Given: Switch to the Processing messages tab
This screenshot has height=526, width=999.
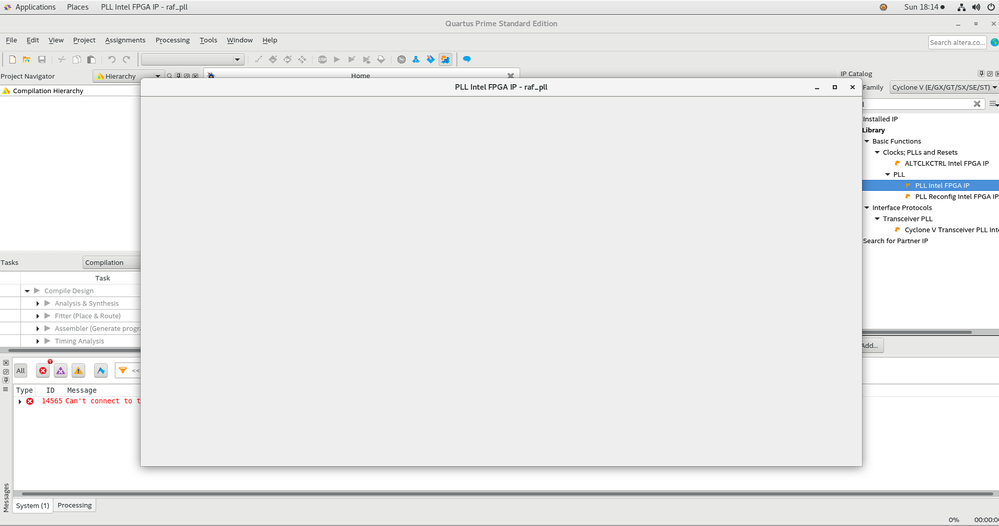Looking at the screenshot, I should [x=75, y=506].
